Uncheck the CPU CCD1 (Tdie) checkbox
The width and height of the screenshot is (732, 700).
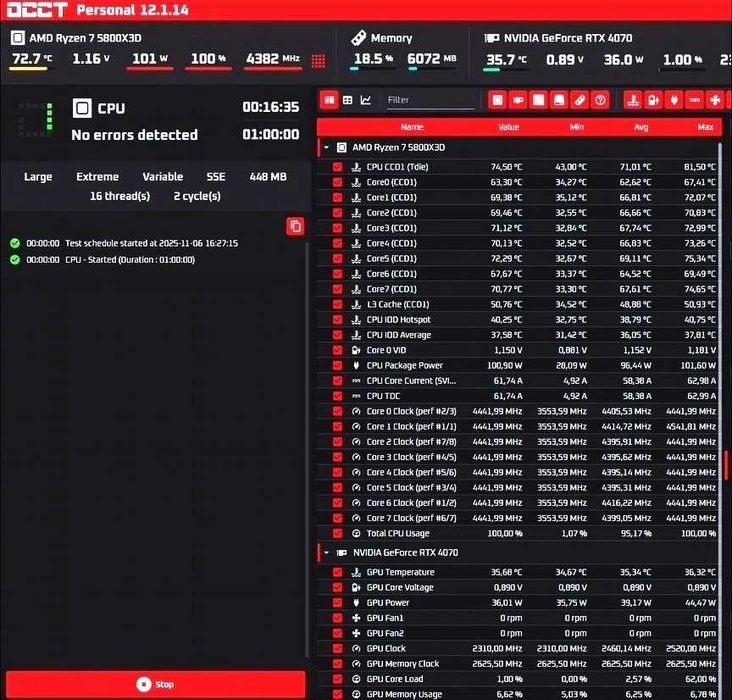pyautogui.click(x=338, y=167)
